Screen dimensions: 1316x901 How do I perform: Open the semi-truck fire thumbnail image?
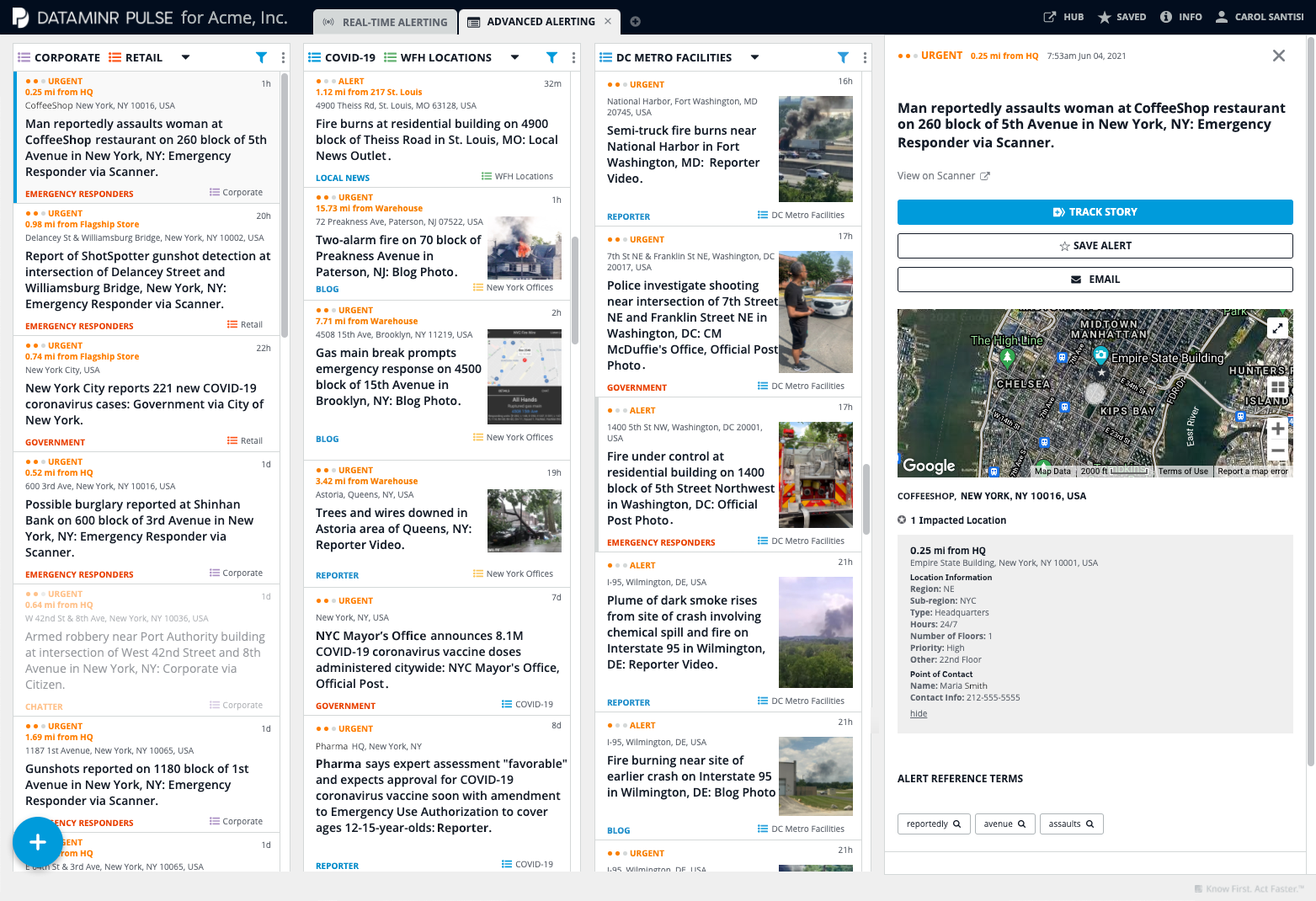pyautogui.click(x=815, y=149)
